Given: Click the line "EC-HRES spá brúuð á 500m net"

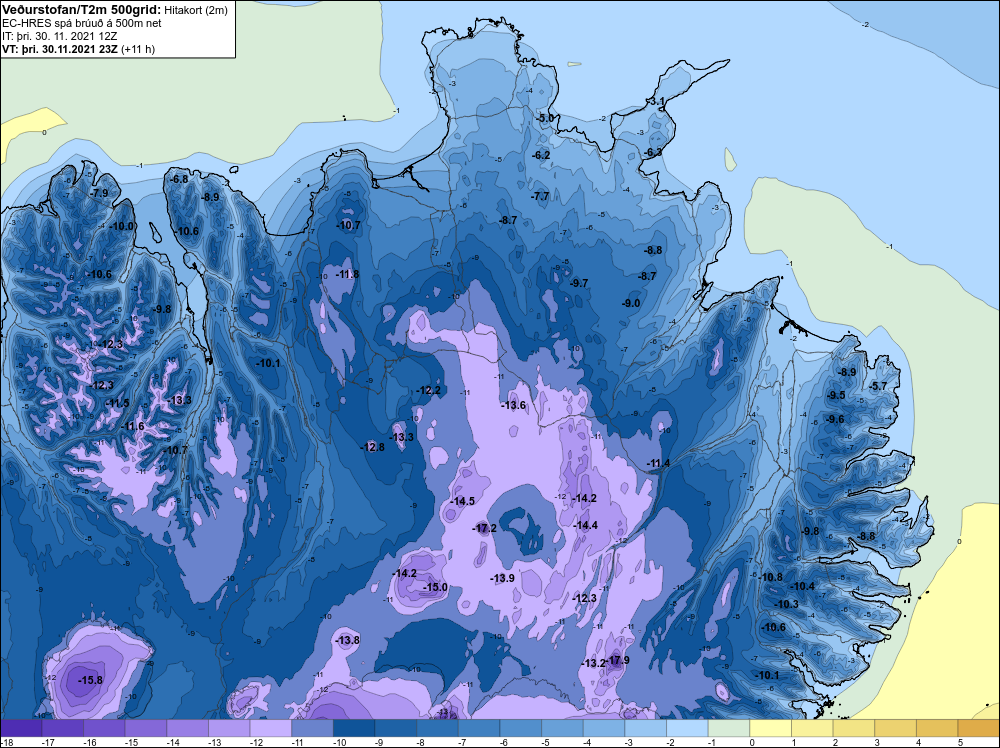Looking at the screenshot, I should tap(82, 24).
